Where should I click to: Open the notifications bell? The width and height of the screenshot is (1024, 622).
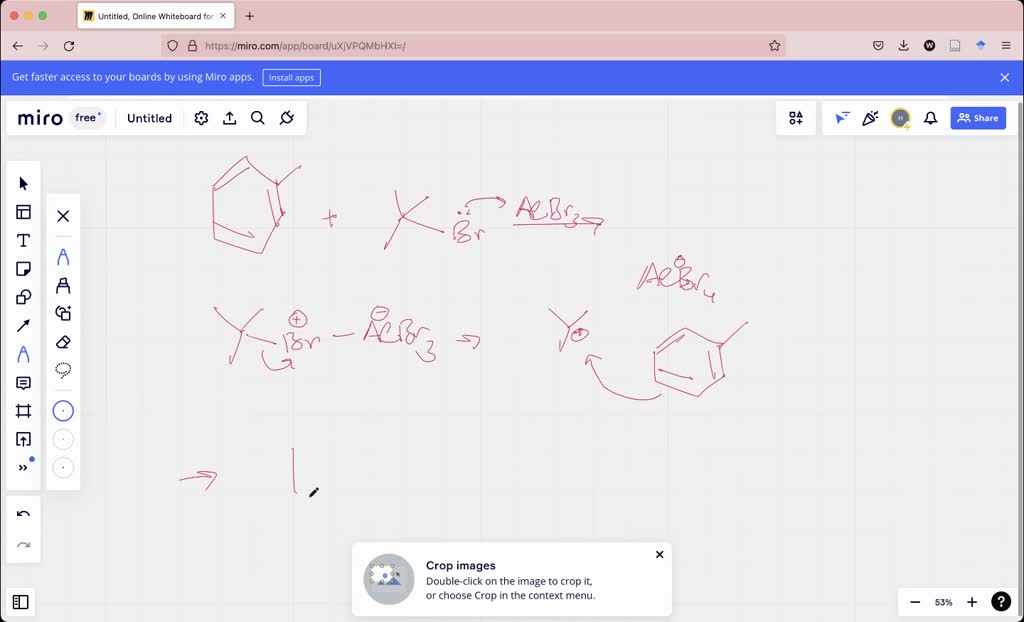(930, 118)
